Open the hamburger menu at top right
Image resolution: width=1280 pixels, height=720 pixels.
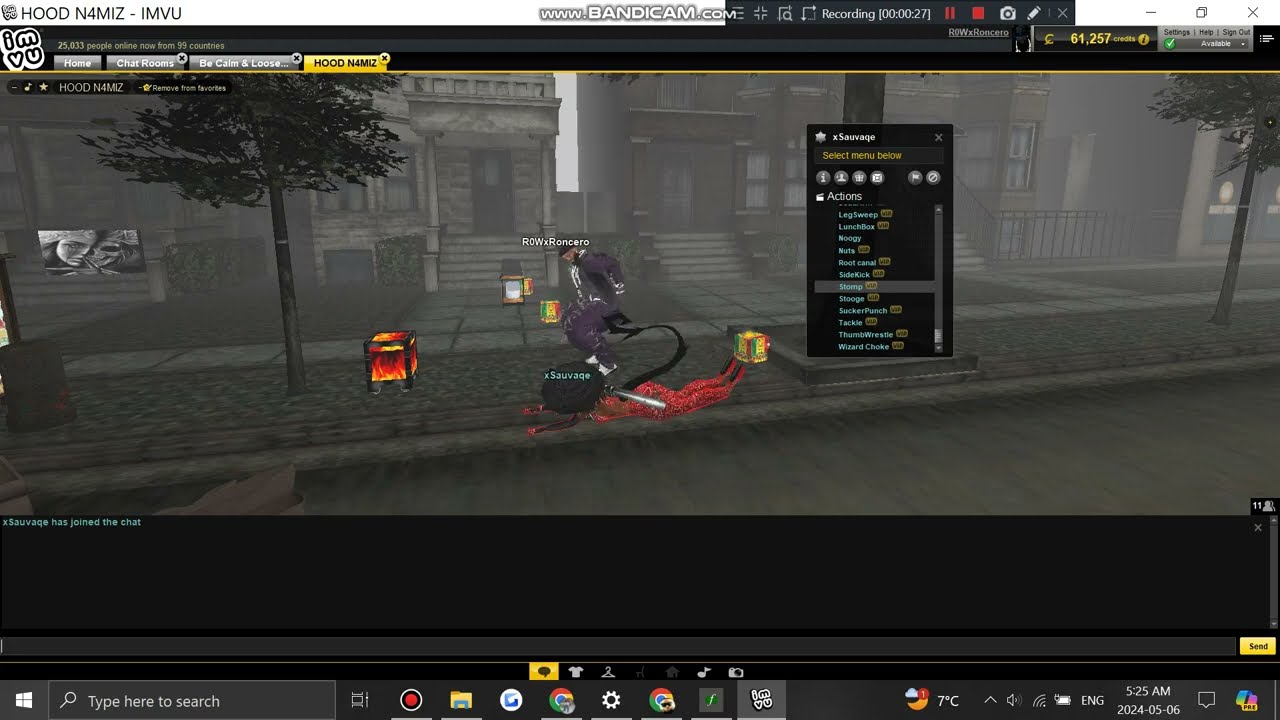1267,39
